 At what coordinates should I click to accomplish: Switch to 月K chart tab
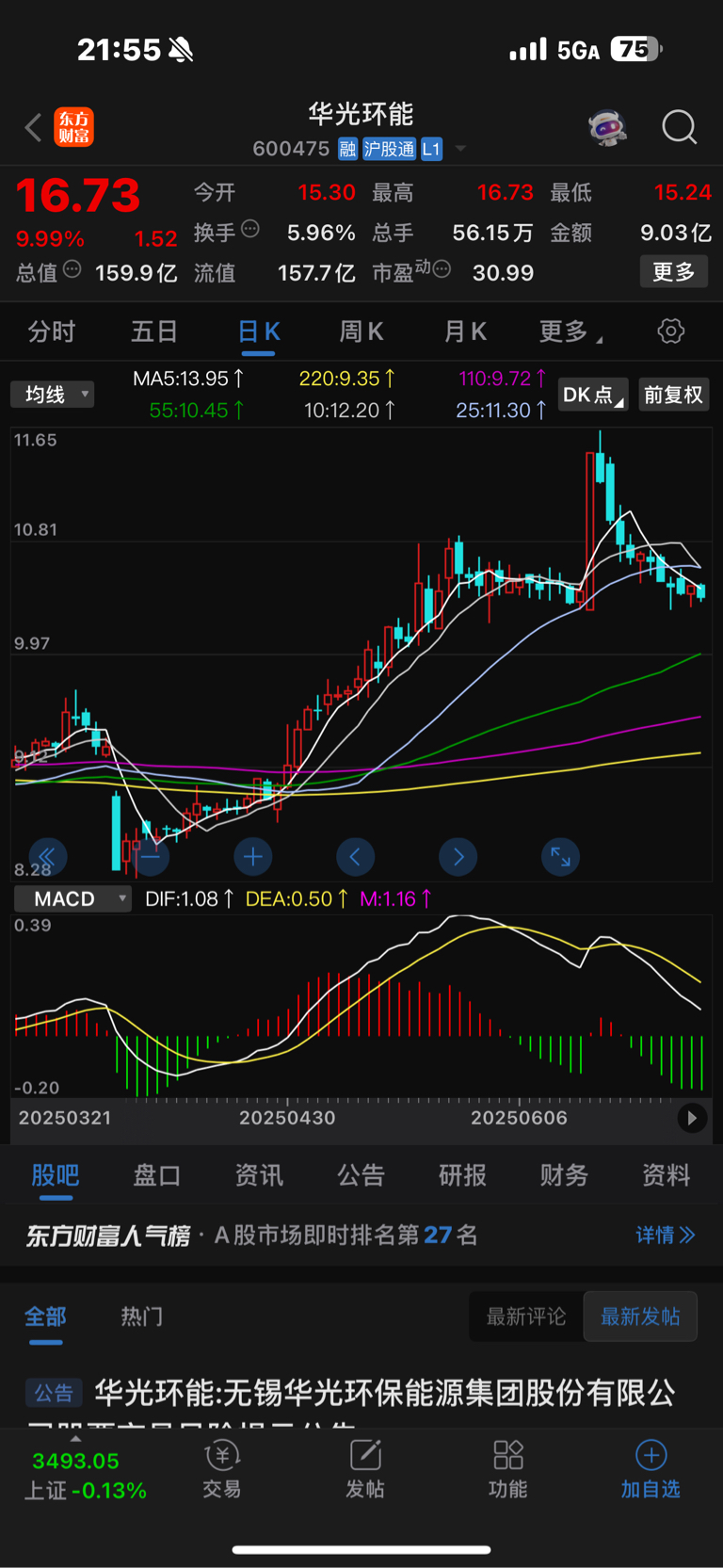[465, 331]
